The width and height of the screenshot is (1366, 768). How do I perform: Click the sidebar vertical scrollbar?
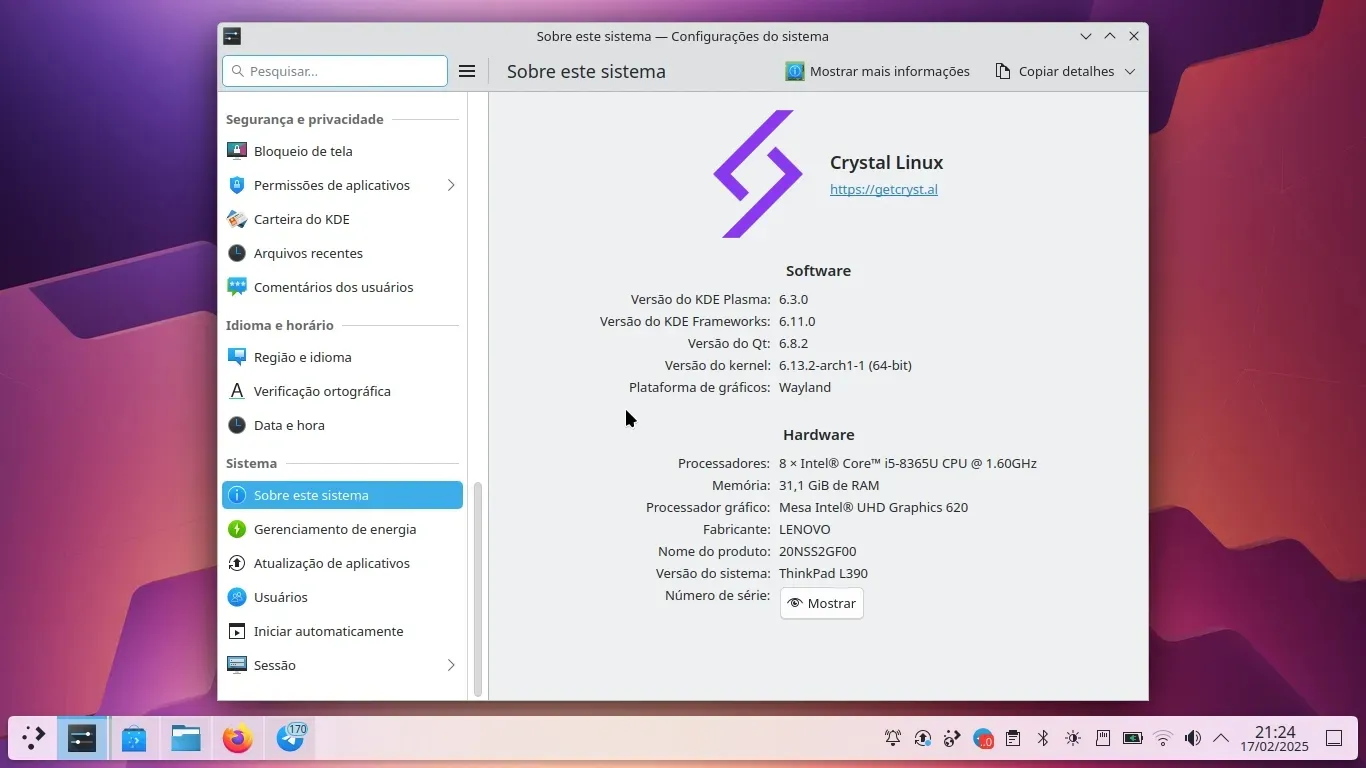point(477,588)
